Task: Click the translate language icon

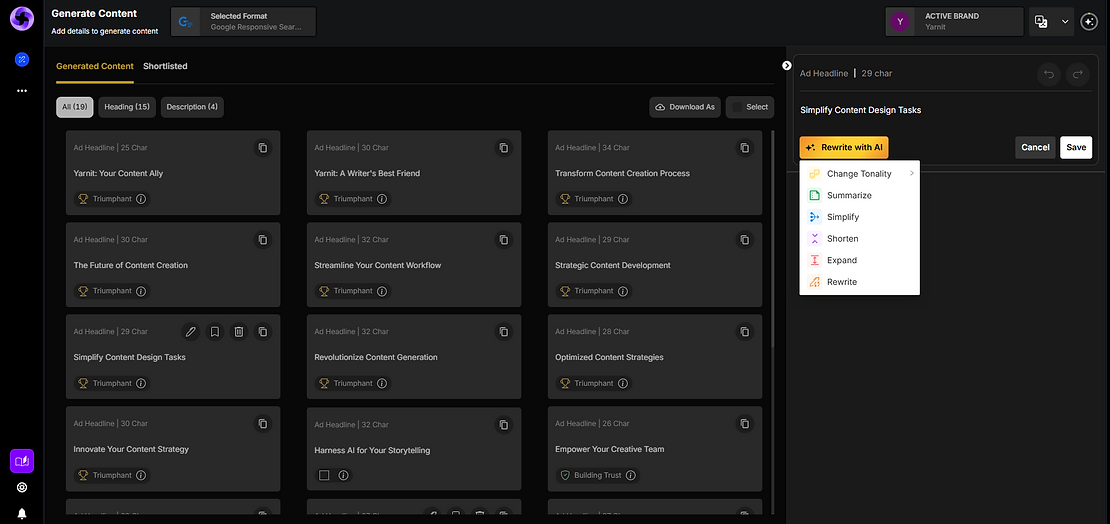Action: 1041,21
